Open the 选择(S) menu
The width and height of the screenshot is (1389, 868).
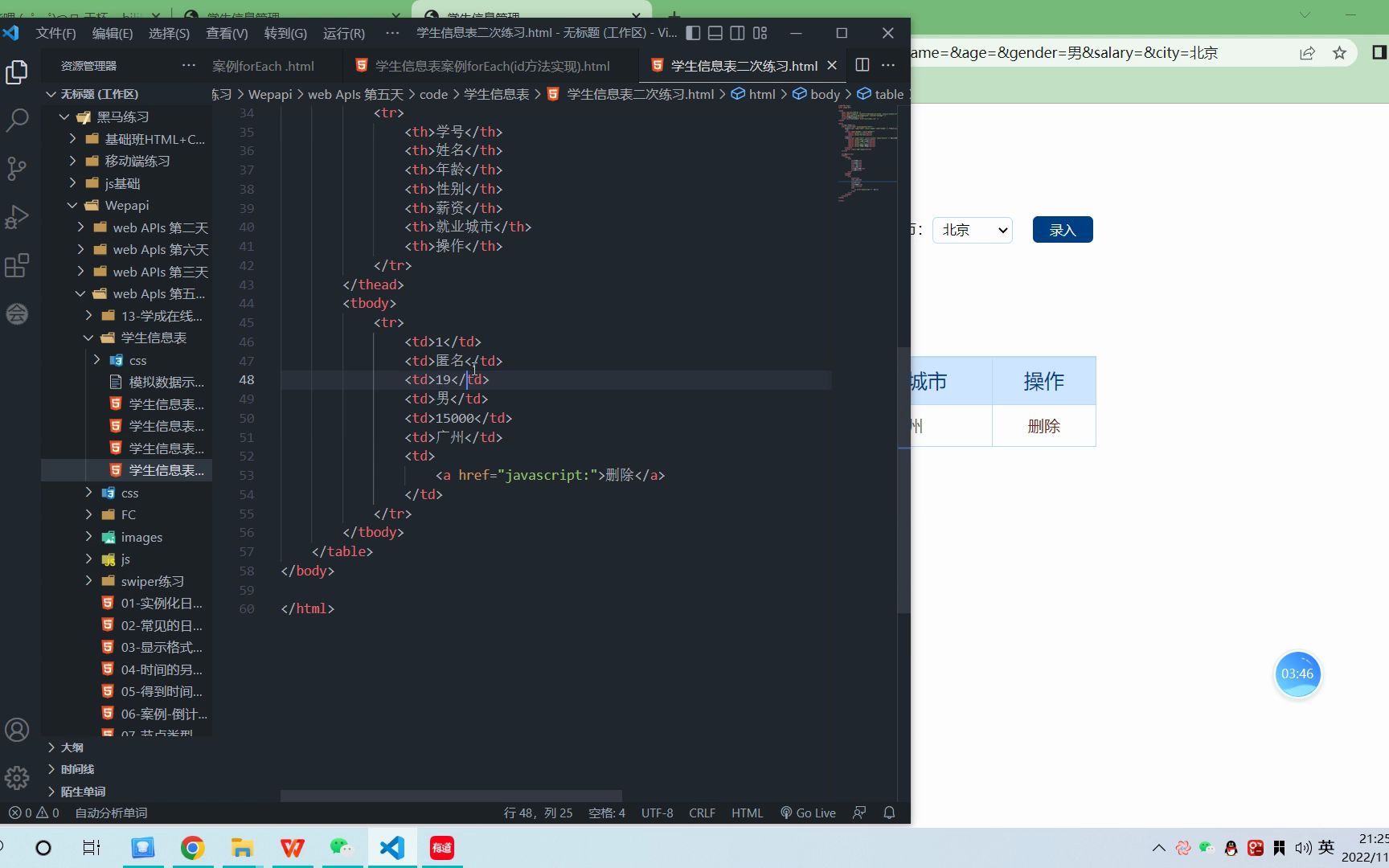tap(169, 33)
